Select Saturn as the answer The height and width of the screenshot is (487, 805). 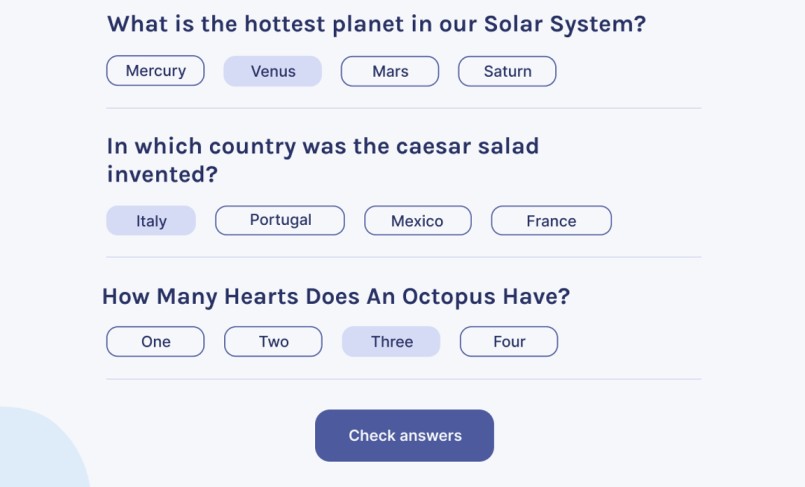pyautogui.click(x=507, y=71)
